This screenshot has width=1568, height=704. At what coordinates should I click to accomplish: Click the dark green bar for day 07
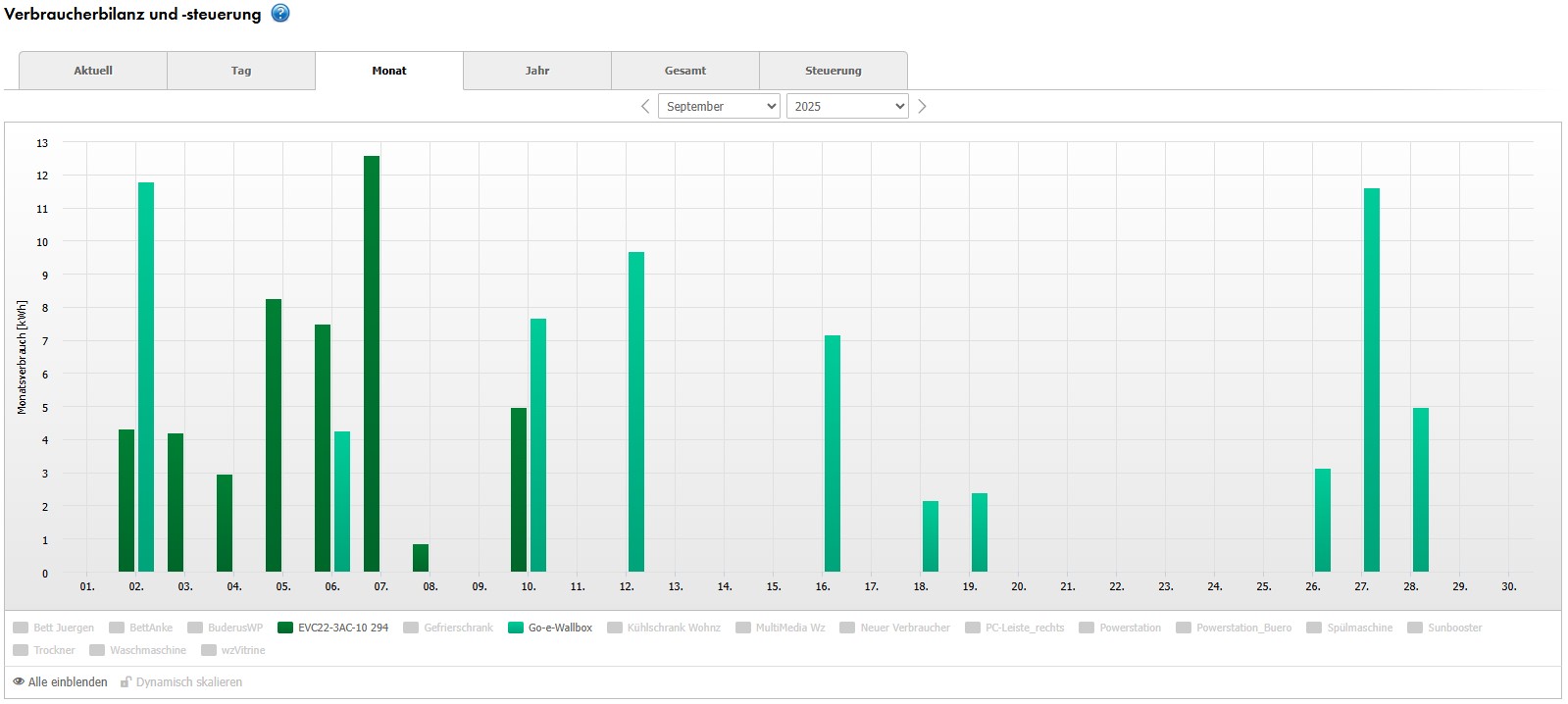pos(372,363)
